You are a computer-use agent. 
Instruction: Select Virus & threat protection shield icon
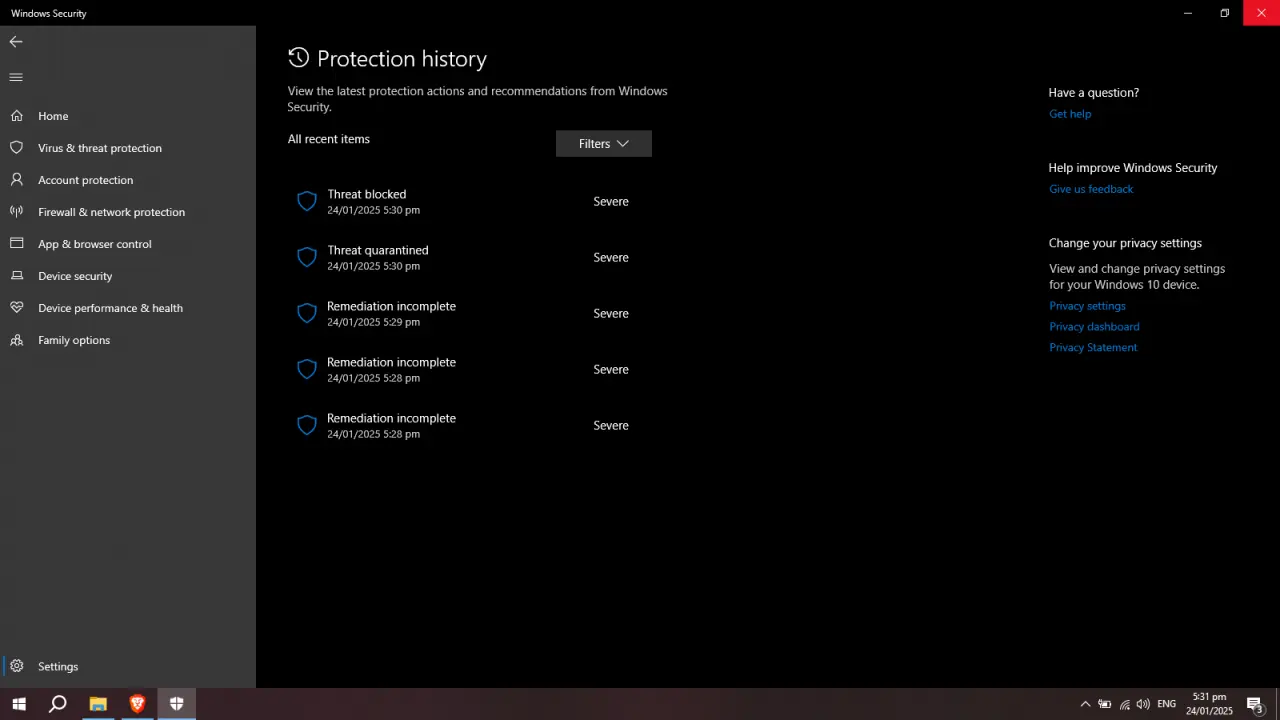(x=16, y=148)
